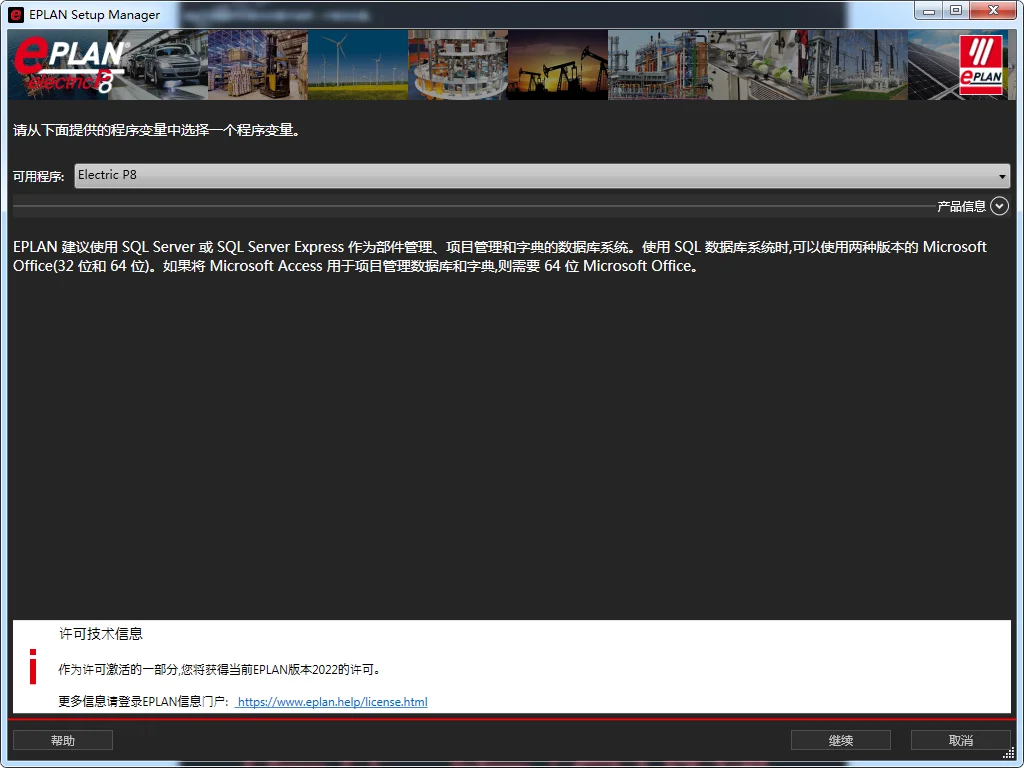Click the 产品信息 label
1024x768 pixels.
click(x=961, y=206)
